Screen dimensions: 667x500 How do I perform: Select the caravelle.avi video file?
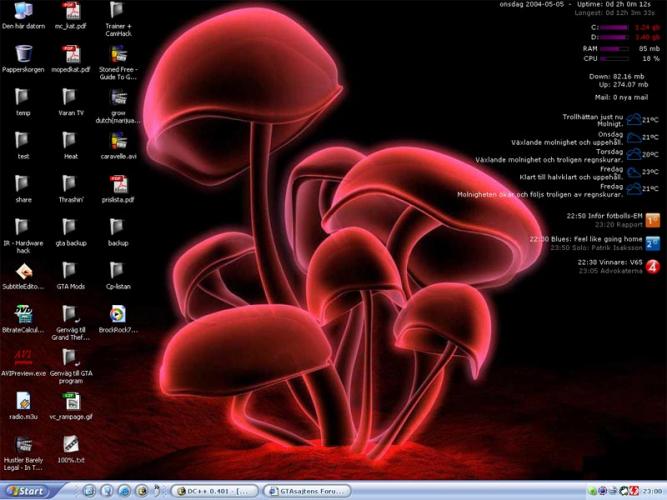coord(118,141)
